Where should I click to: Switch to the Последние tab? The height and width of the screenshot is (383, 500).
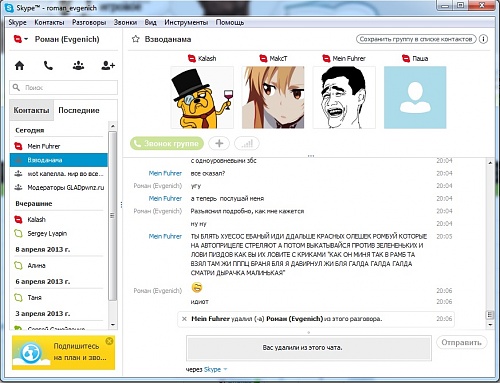pyautogui.click(x=79, y=110)
